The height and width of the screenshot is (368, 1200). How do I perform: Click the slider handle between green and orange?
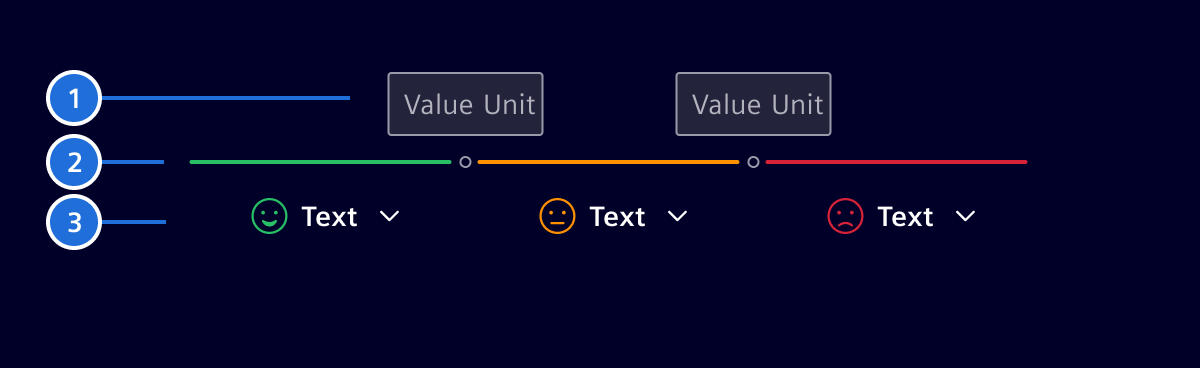tap(465, 162)
